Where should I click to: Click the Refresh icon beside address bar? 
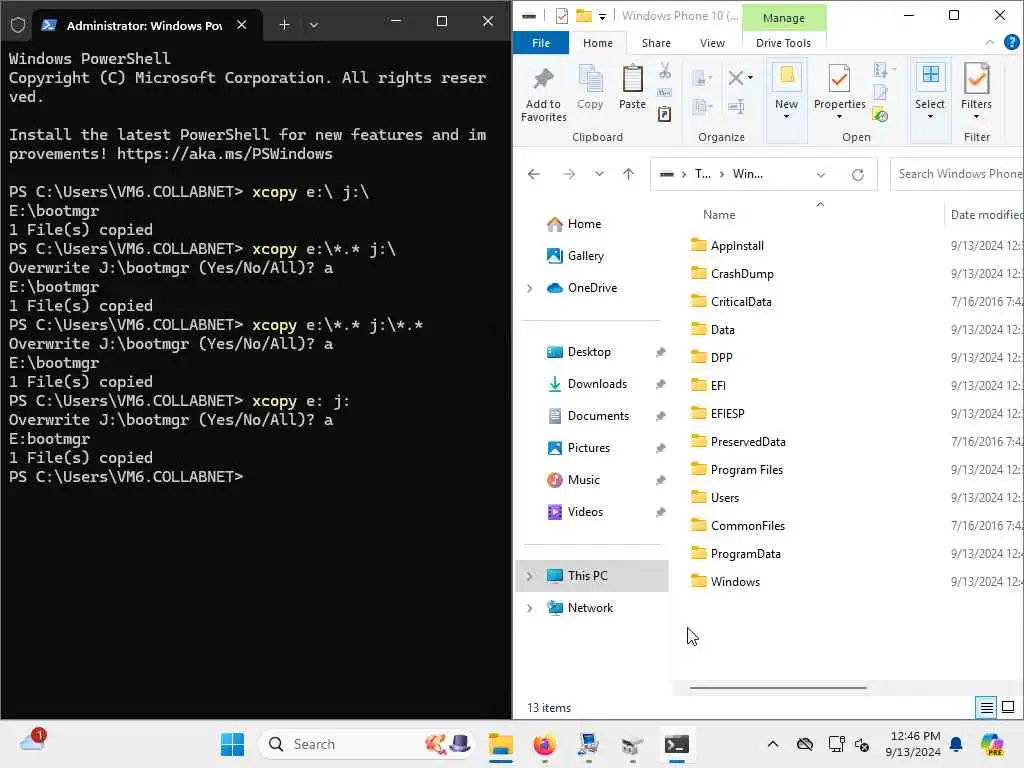click(x=857, y=174)
